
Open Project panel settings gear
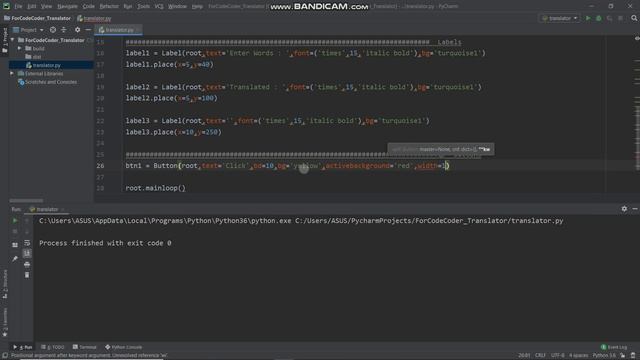click(x=77, y=30)
